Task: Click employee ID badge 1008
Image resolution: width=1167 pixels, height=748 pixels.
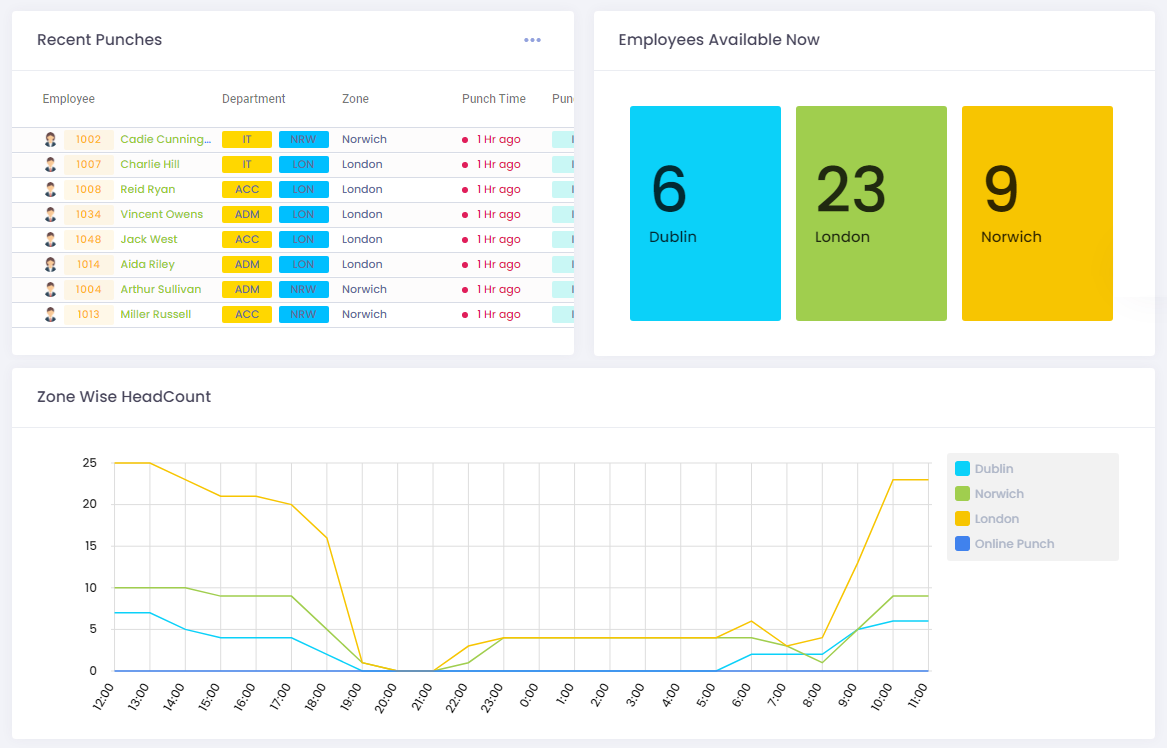Action: click(89, 189)
